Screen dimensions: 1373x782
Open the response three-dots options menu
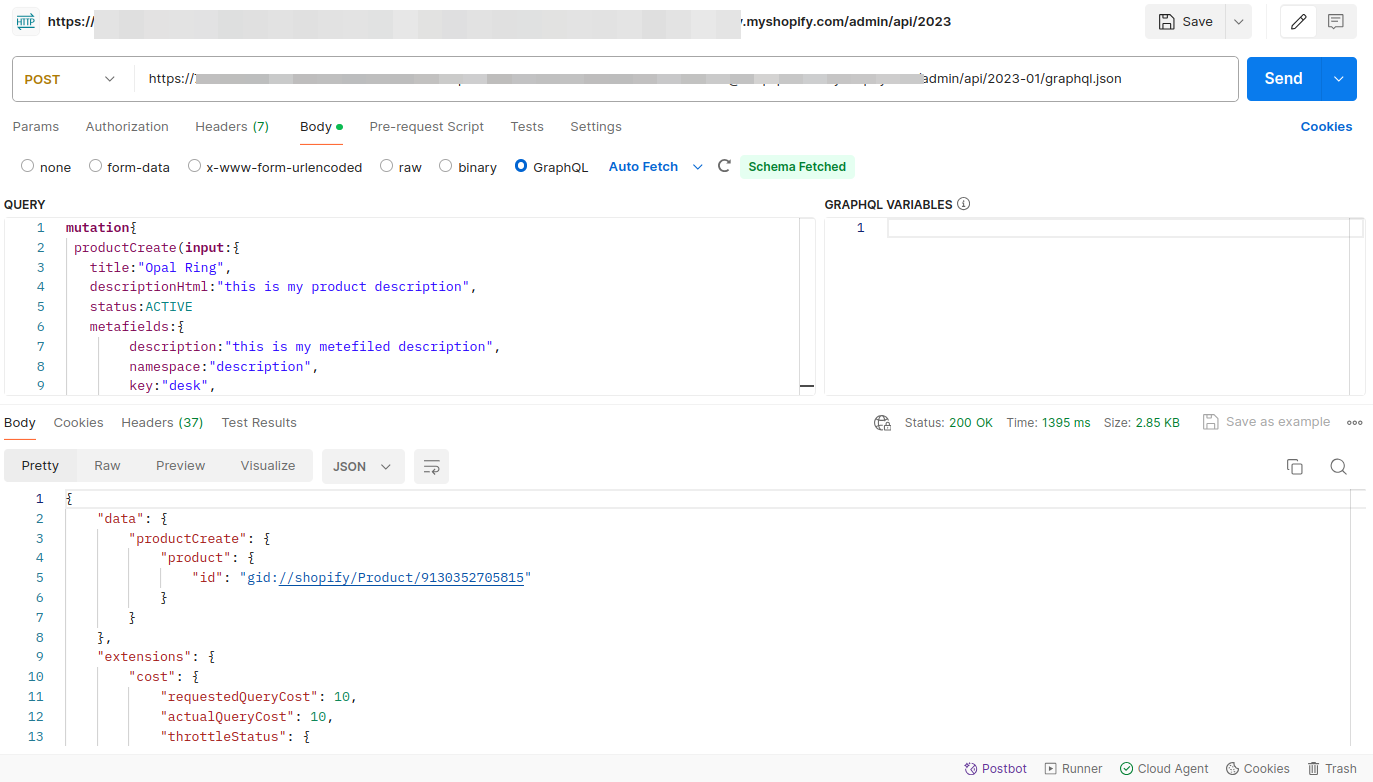(x=1354, y=423)
